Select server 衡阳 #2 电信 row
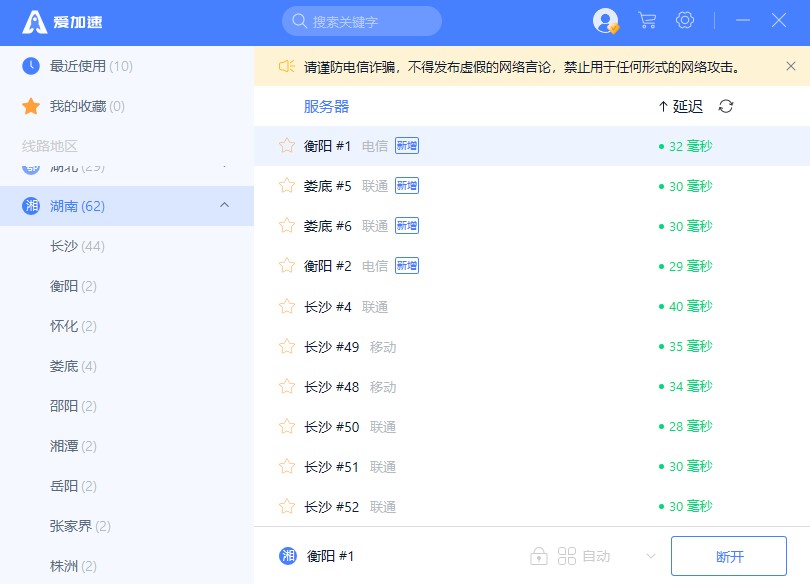Viewport: 810px width, 584px height. [x=532, y=266]
